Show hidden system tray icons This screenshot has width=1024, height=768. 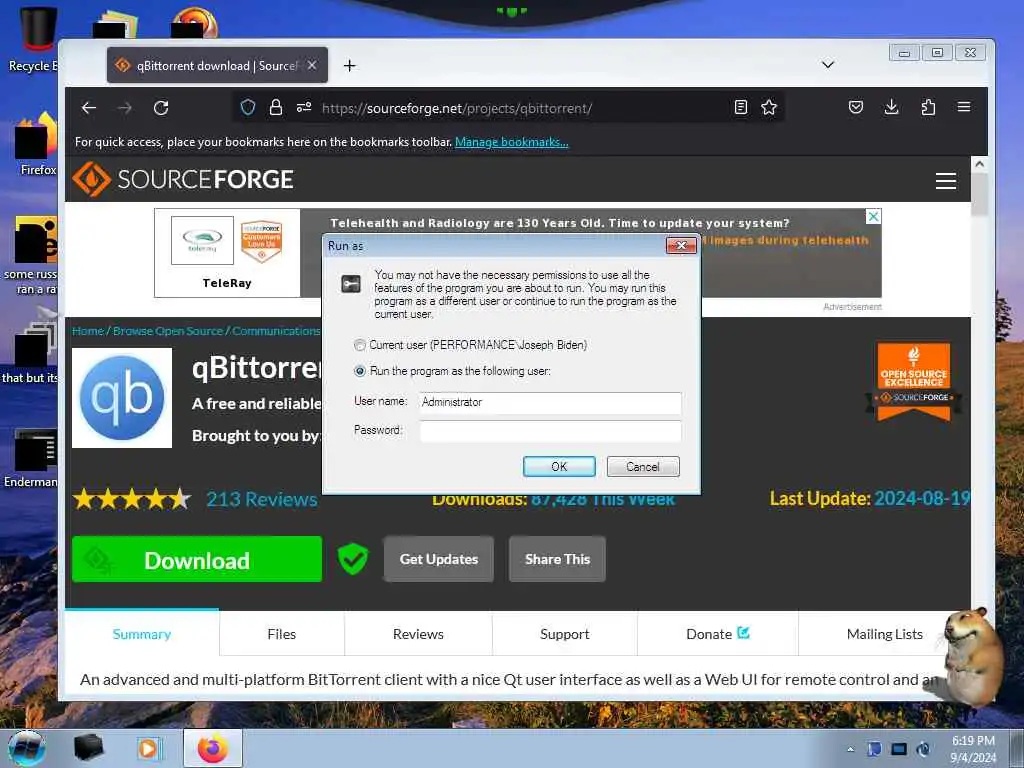[x=850, y=749]
